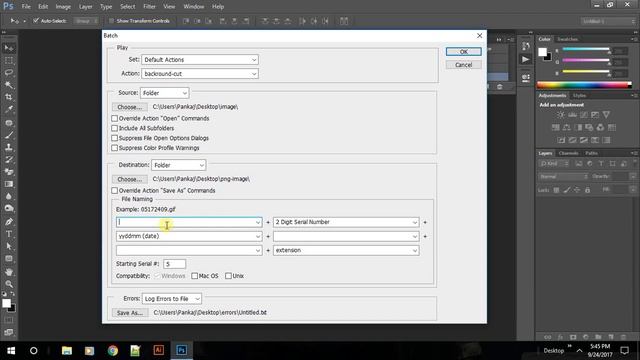The width and height of the screenshot is (640, 360).
Task: Select the Lasso tool
Action: click(9, 73)
